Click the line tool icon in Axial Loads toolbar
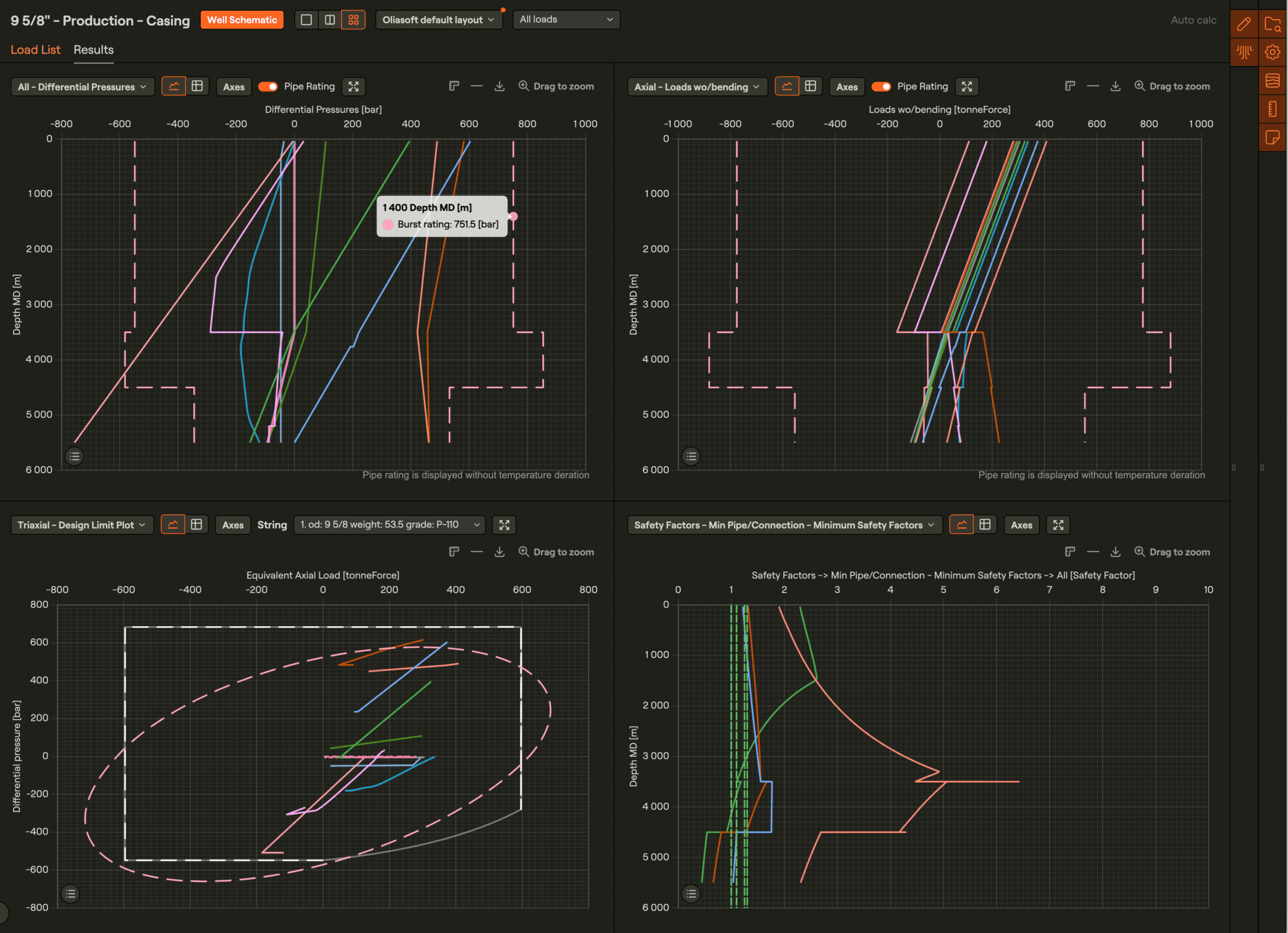 tap(1093, 86)
